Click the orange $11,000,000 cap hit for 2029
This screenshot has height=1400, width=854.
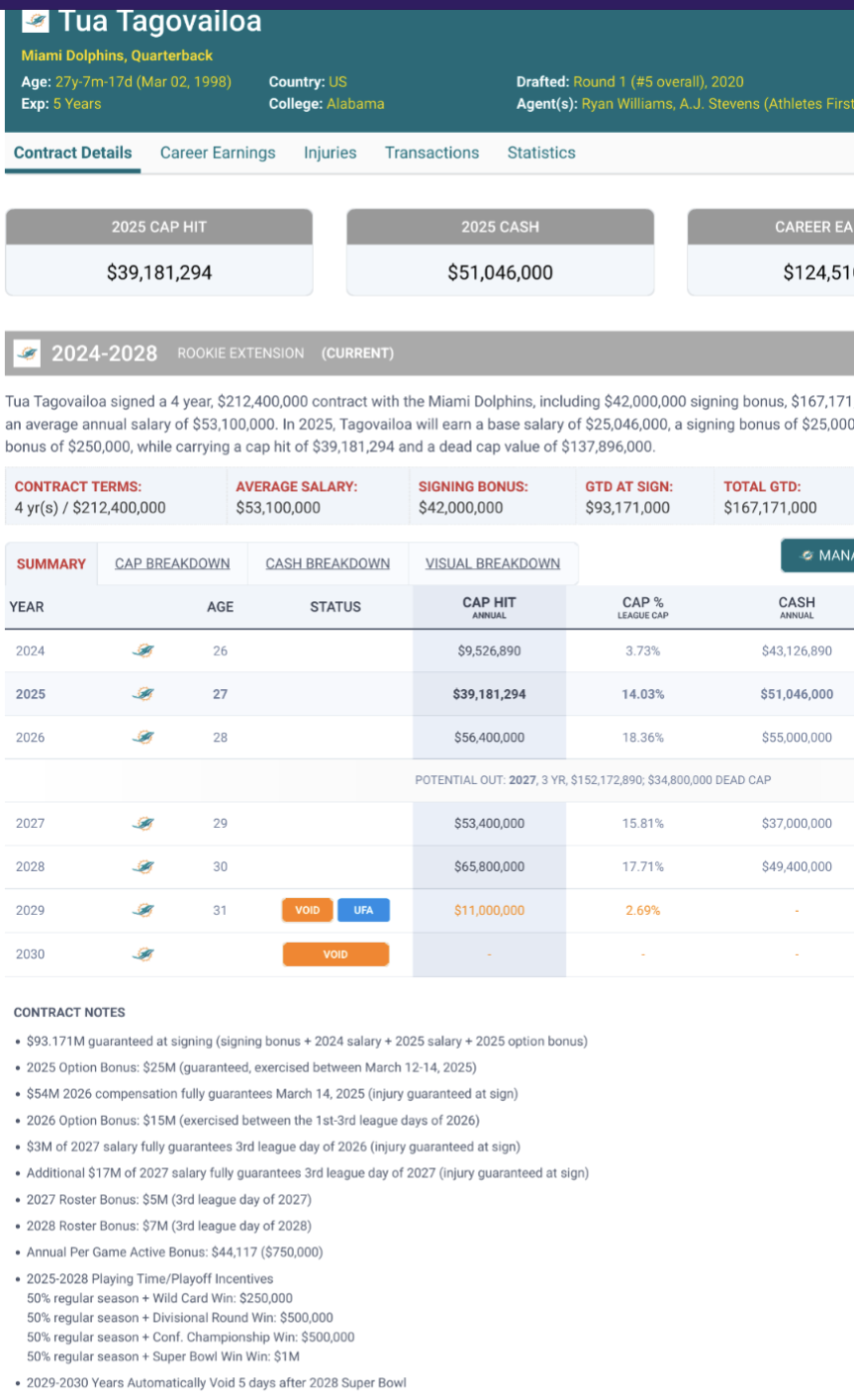point(489,910)
